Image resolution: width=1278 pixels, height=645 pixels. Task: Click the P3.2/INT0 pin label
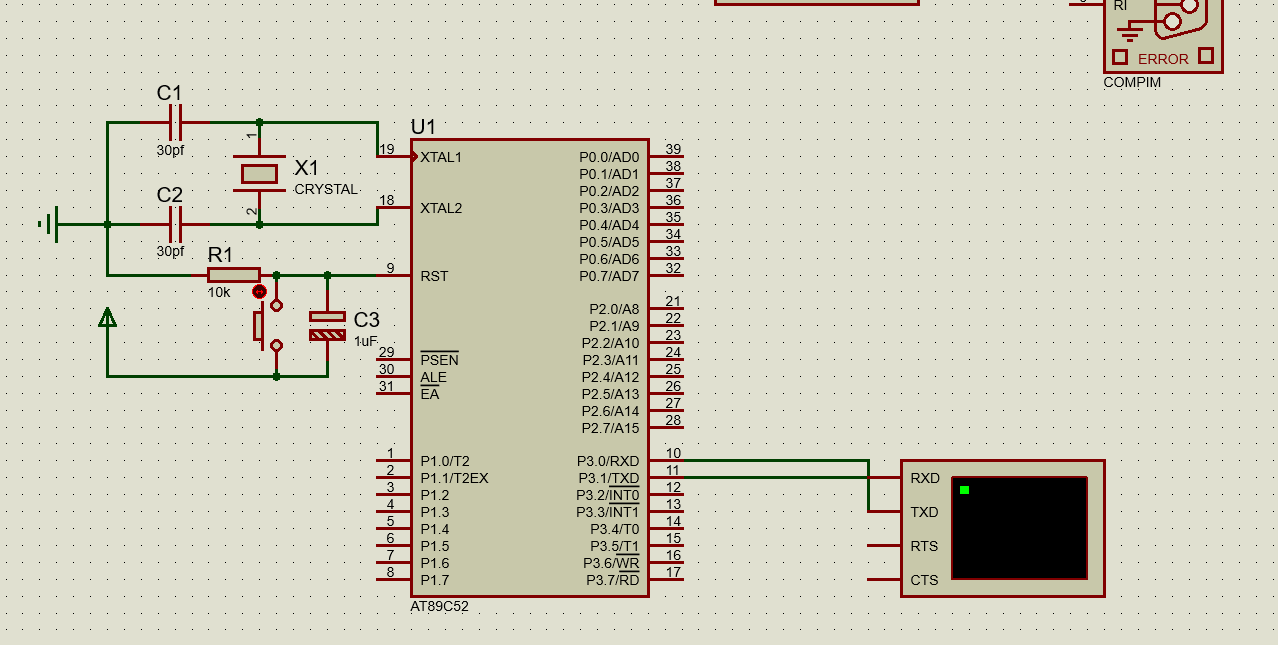point(608,495)
